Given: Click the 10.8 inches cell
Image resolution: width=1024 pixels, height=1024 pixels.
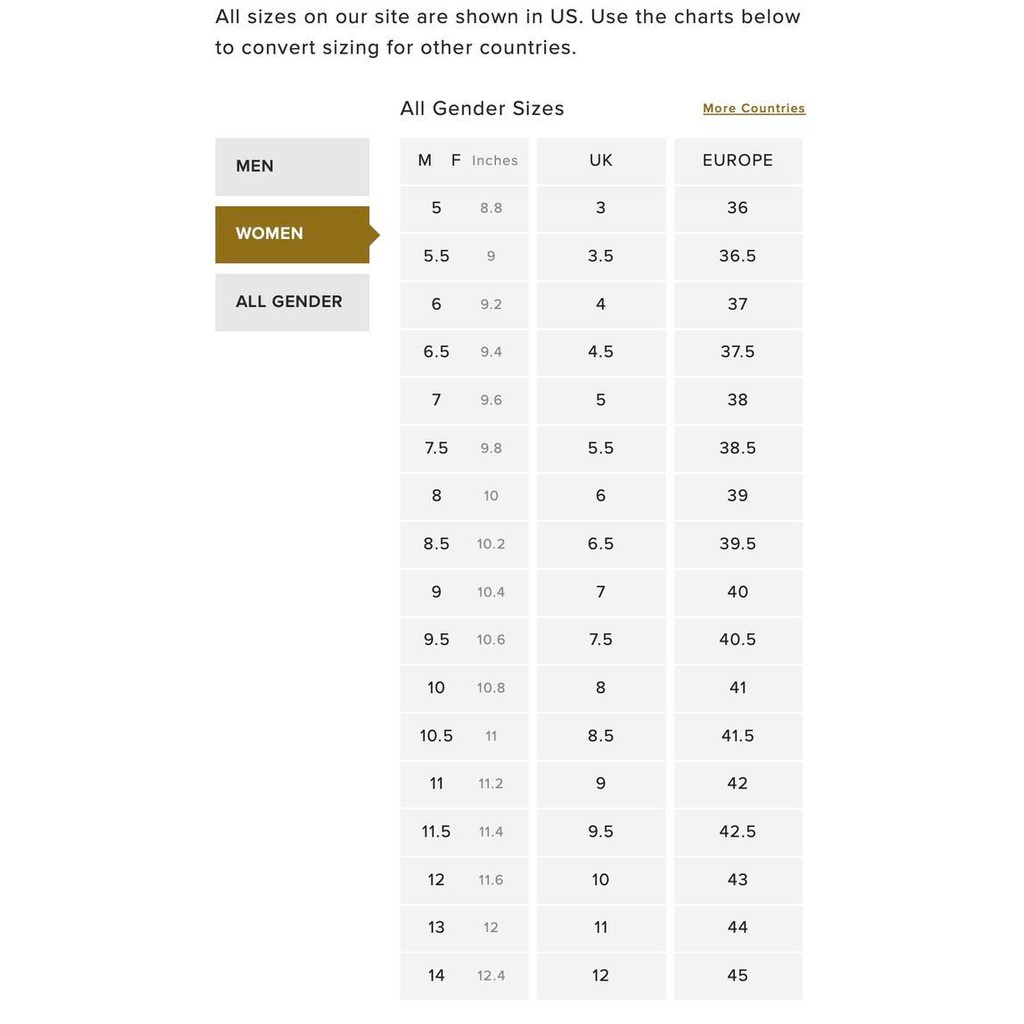Looking at the screenshot, I should [491, 688].
